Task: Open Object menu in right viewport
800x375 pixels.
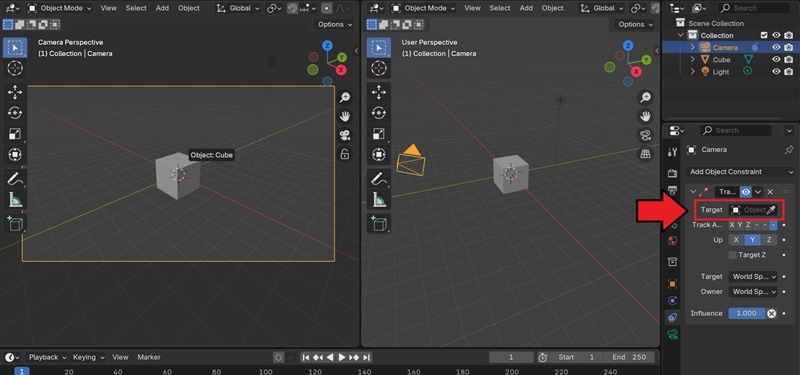Action: point(553,8)
